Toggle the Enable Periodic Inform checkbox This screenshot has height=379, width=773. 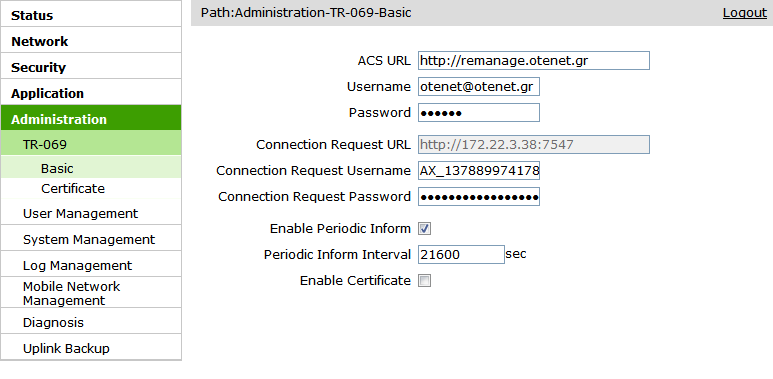point(424,229)
